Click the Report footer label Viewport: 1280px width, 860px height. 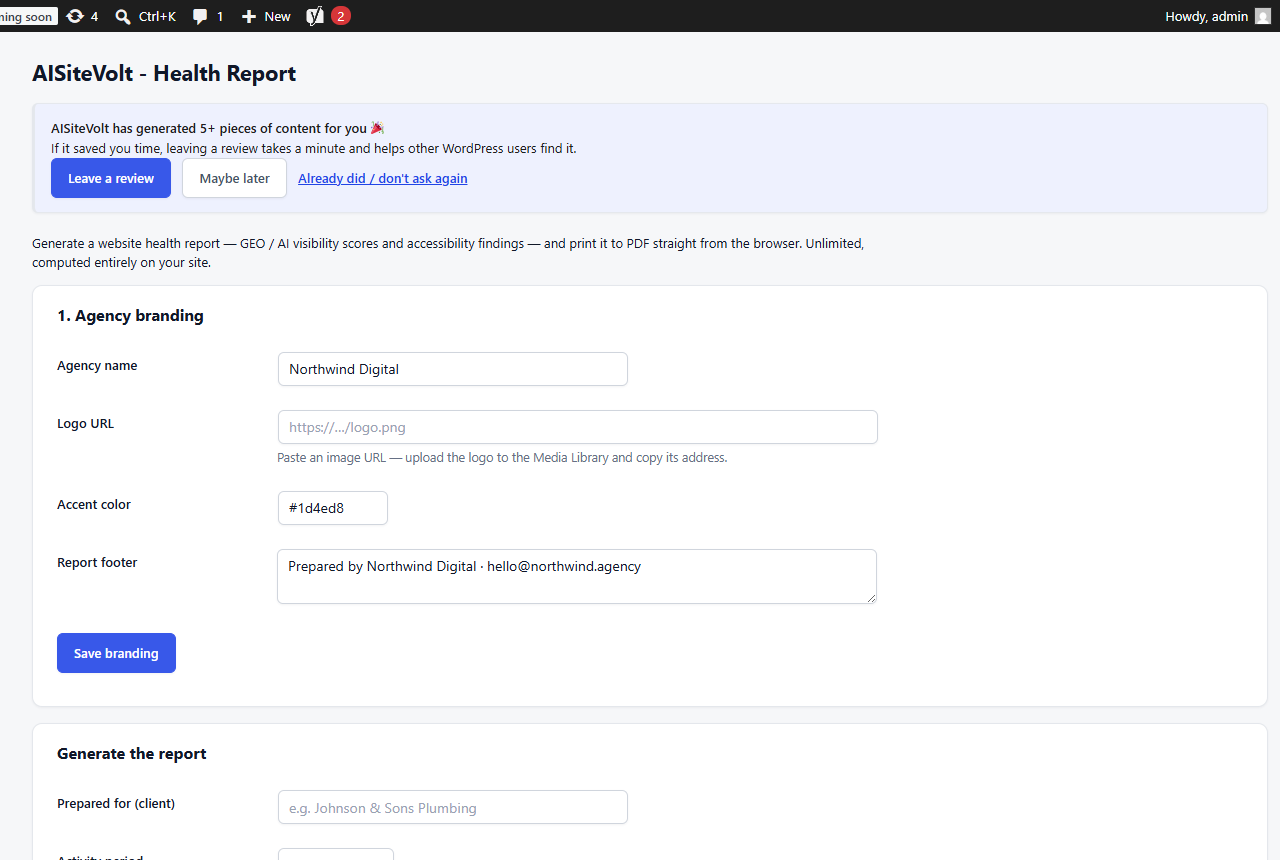[x=97, y=563]
